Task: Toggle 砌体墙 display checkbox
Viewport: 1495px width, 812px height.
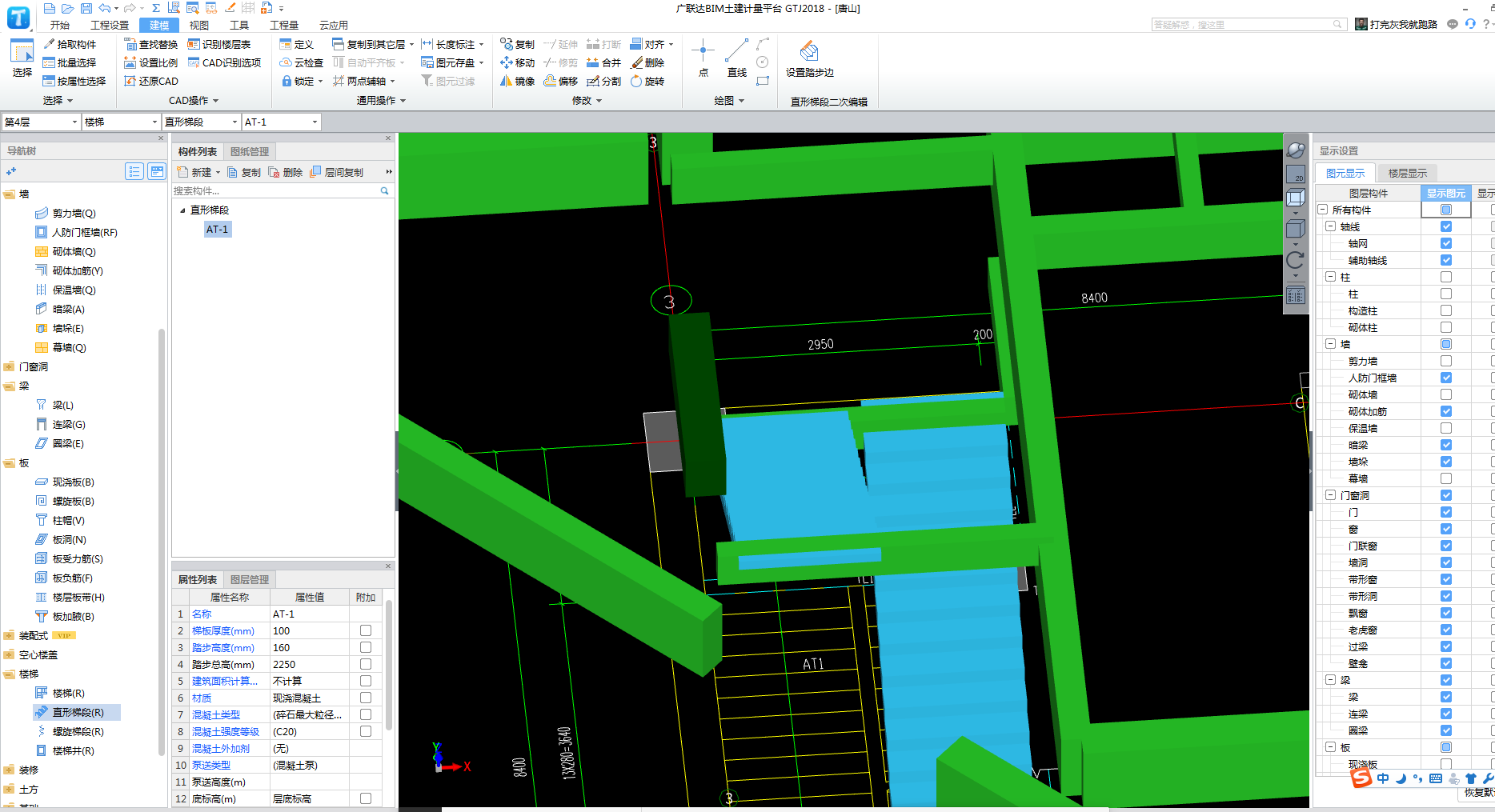Action: coord(1446,394)
